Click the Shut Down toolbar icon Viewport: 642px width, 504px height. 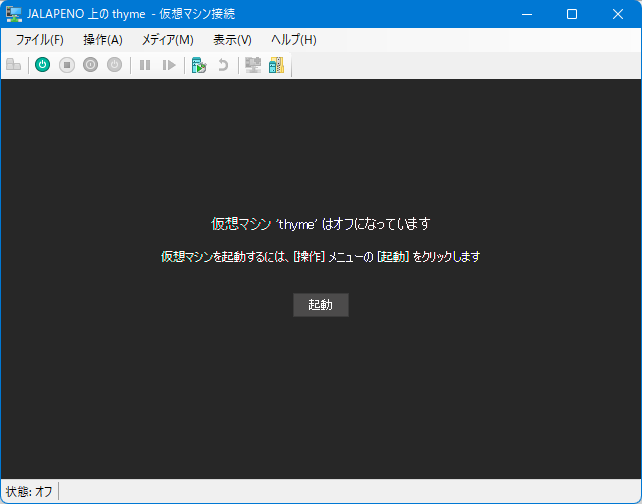[x=90, y=65]
